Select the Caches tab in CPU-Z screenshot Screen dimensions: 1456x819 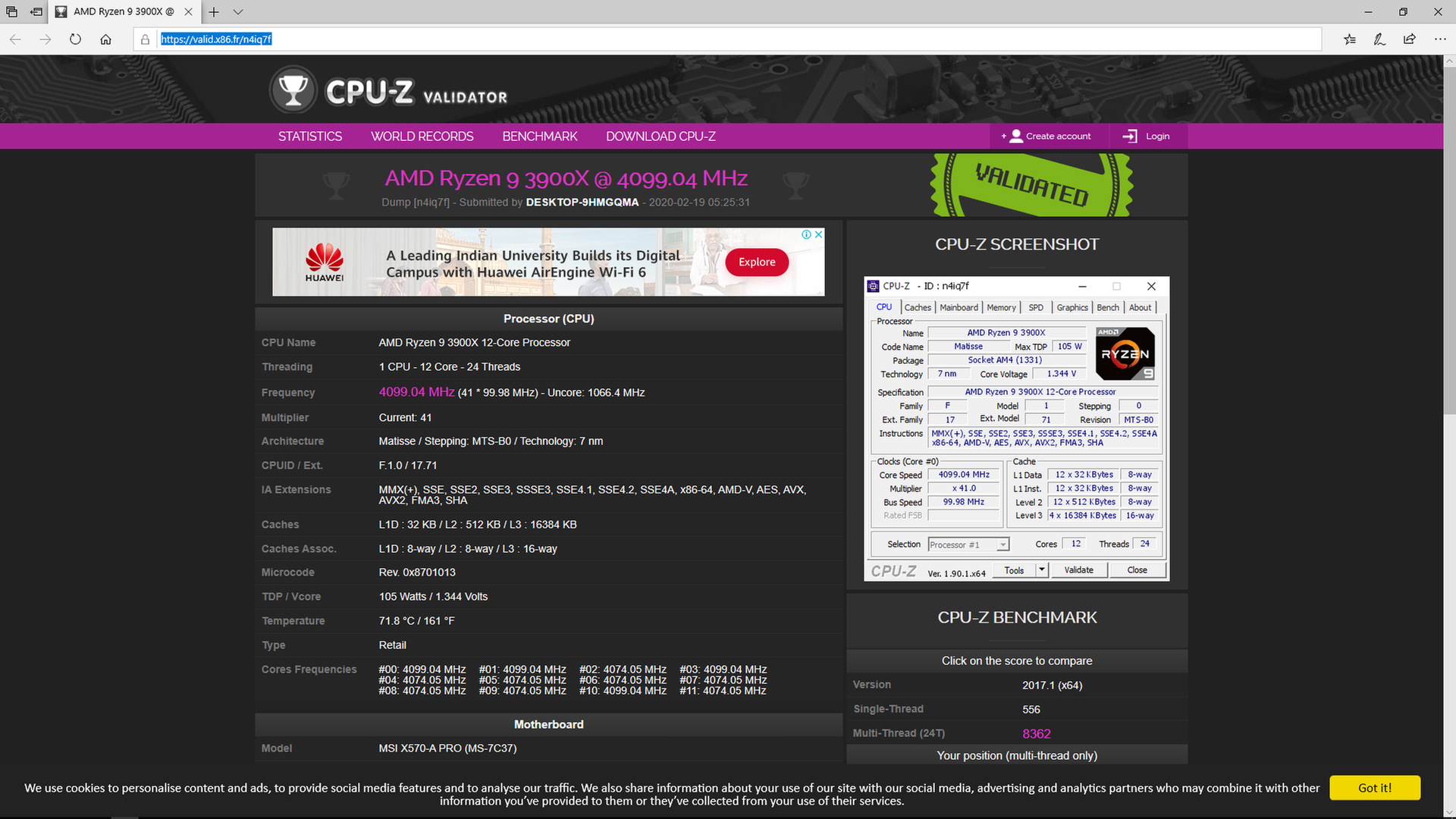pos(918,307)
